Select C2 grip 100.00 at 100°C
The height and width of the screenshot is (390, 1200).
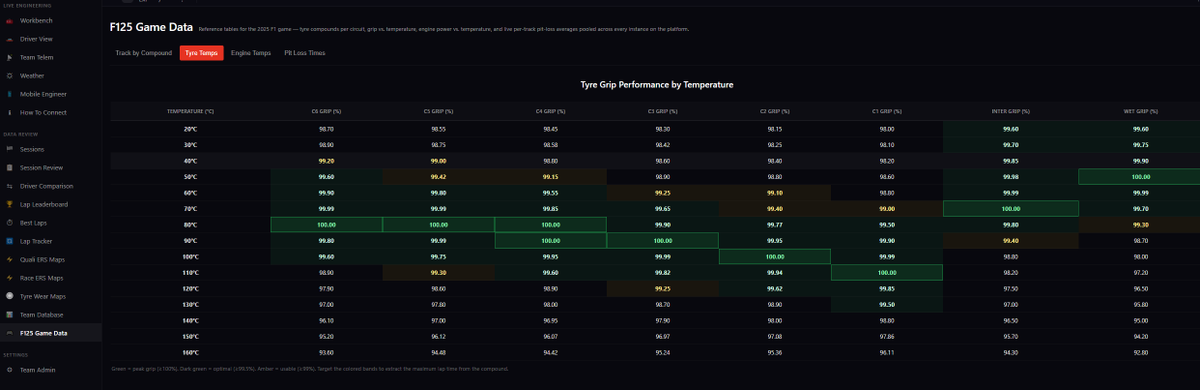click(x=775, y=257)
